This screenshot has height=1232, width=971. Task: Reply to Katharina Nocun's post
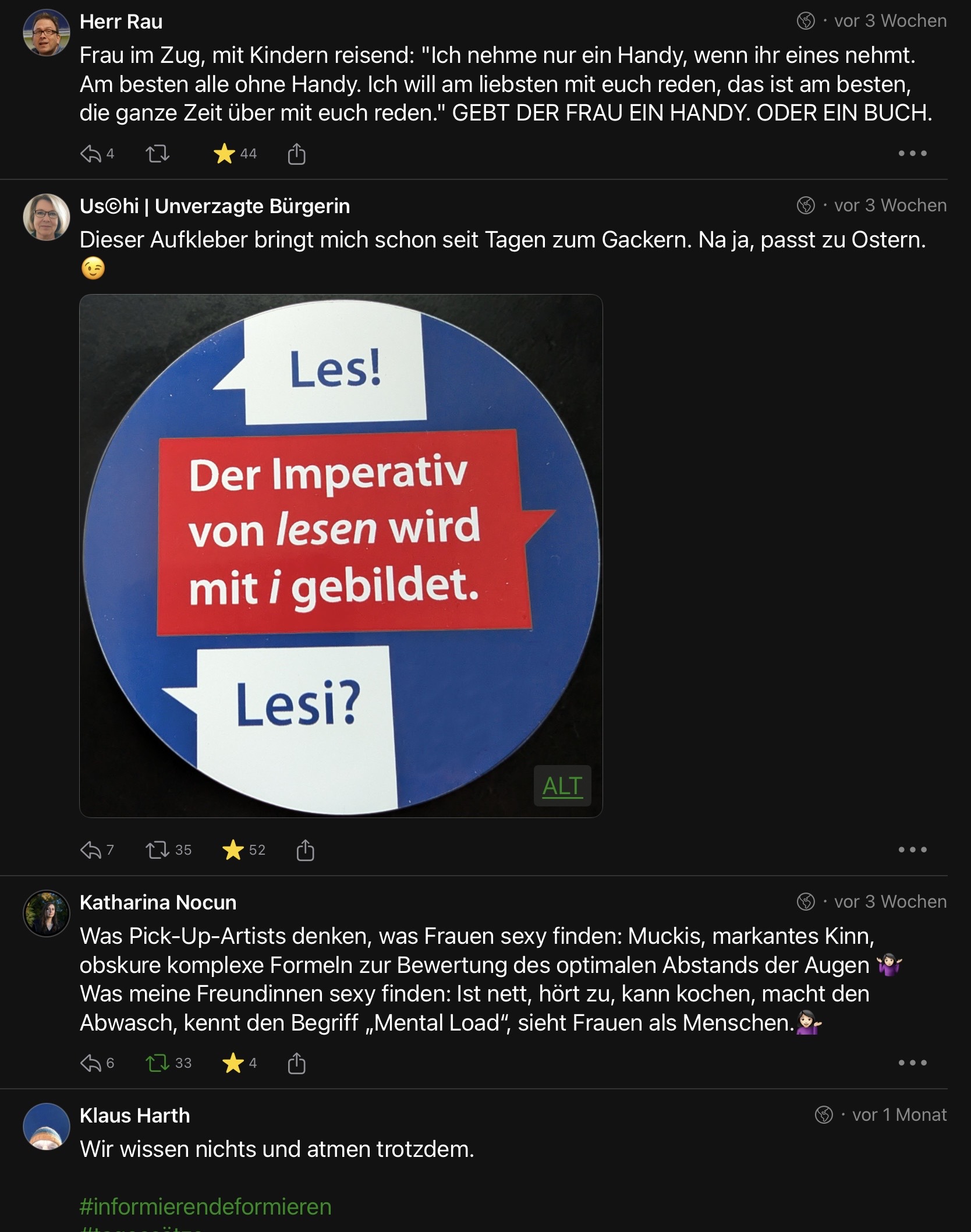pos(91,1064)
